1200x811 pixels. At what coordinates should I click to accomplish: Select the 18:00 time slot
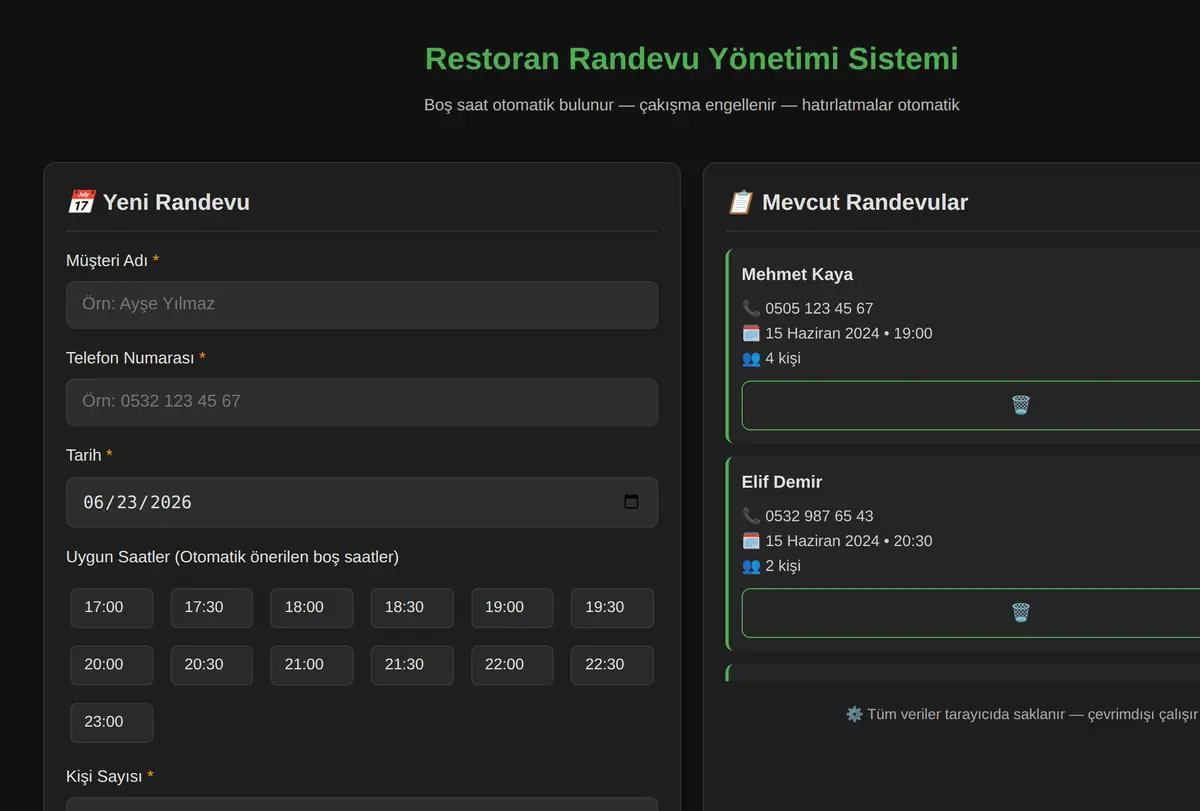point(312,607)
